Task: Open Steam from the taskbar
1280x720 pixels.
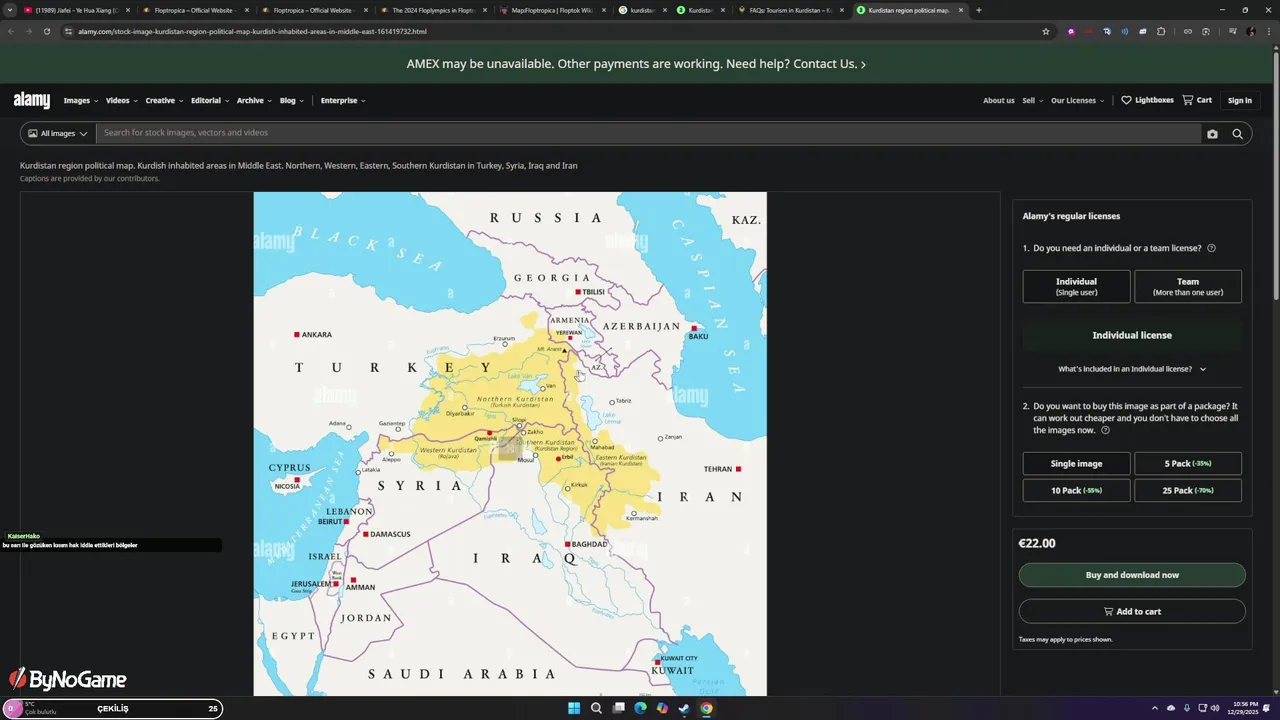Action: click(684, 708)
